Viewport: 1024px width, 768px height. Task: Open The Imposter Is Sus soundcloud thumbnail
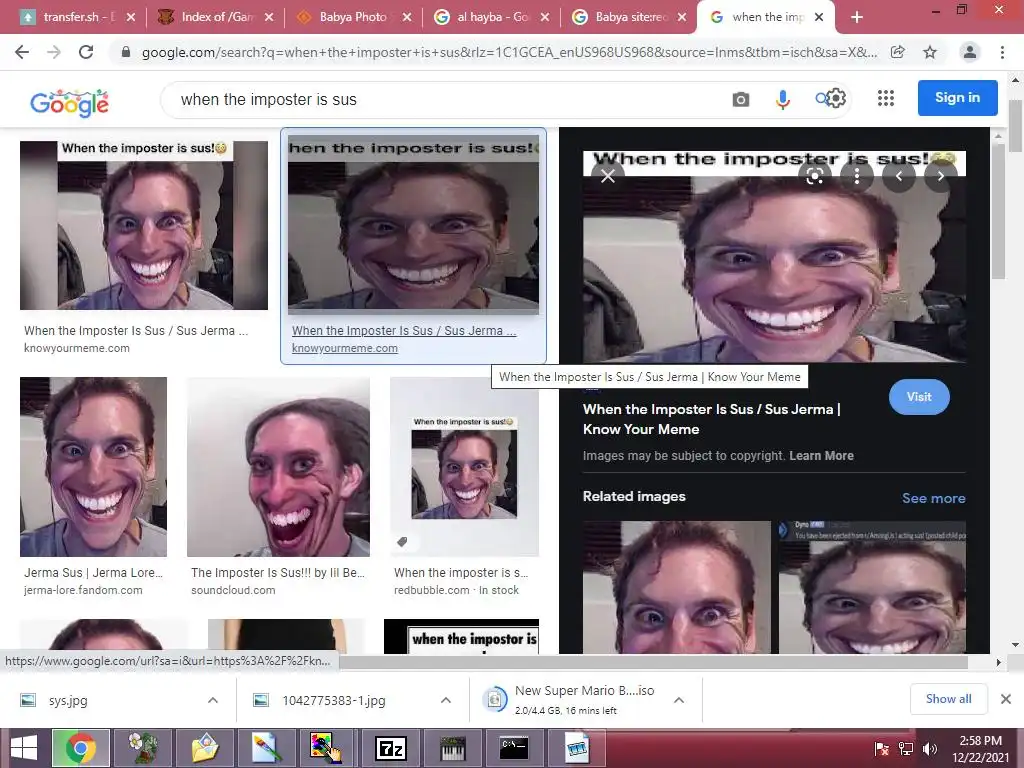tap(278, 467)
